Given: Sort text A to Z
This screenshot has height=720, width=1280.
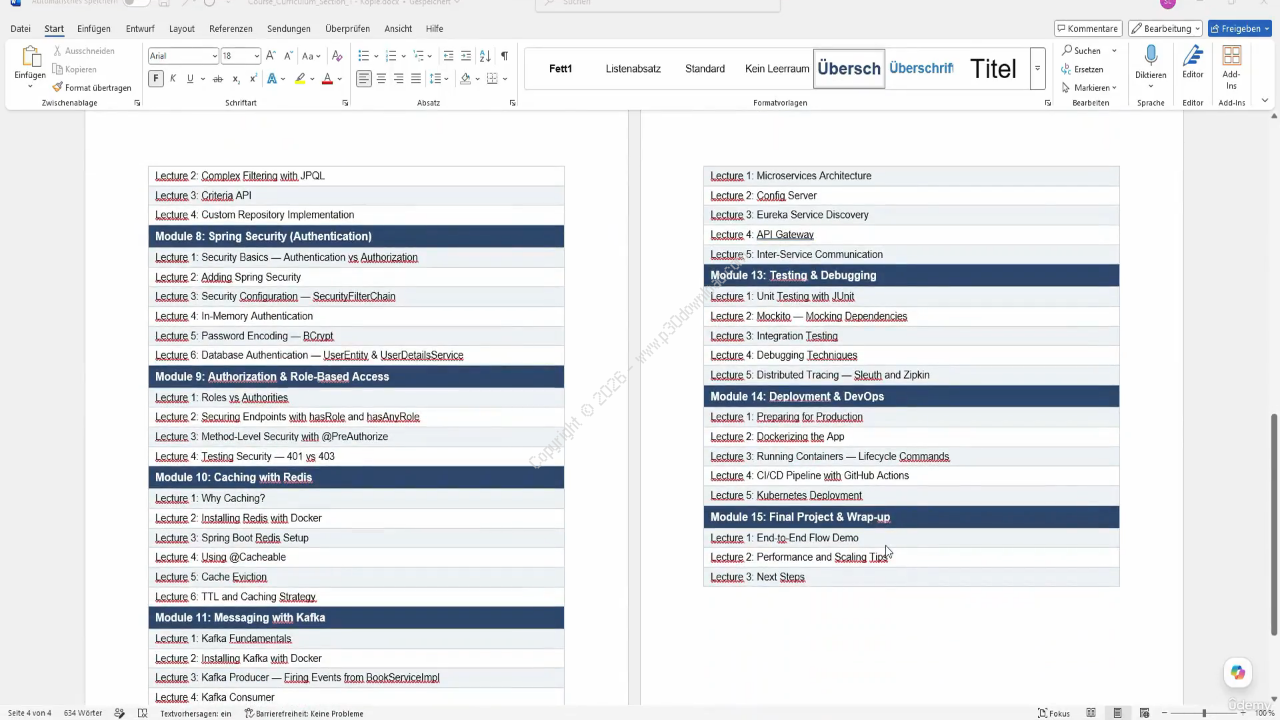Looking at the screenshot, I should [x=485, y=56].
